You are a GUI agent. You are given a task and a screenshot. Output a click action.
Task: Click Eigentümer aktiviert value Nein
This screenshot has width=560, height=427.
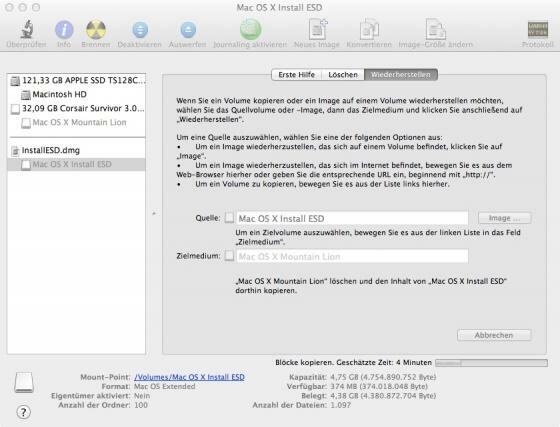pyautogui.click(x=142, y=396)
